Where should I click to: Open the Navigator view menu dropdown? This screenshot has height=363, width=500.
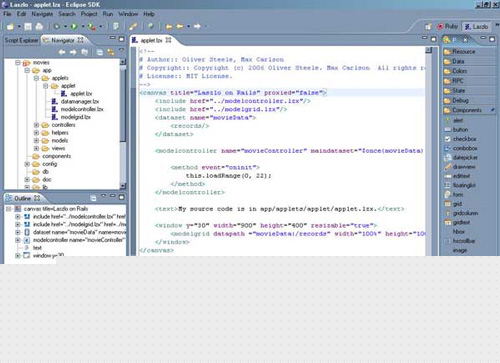click(x=121, y=50)
